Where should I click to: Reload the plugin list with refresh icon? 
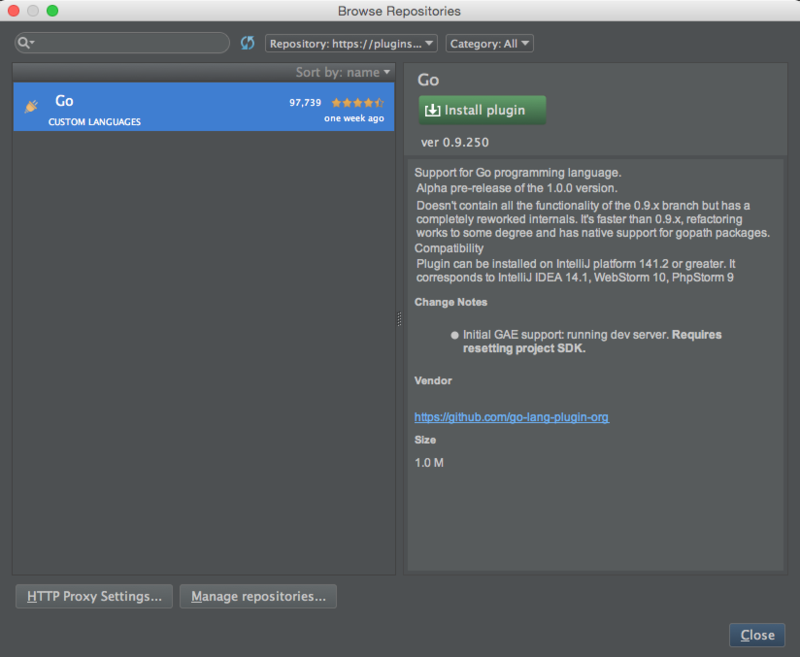pyautogui.click(x=247, y=43)
